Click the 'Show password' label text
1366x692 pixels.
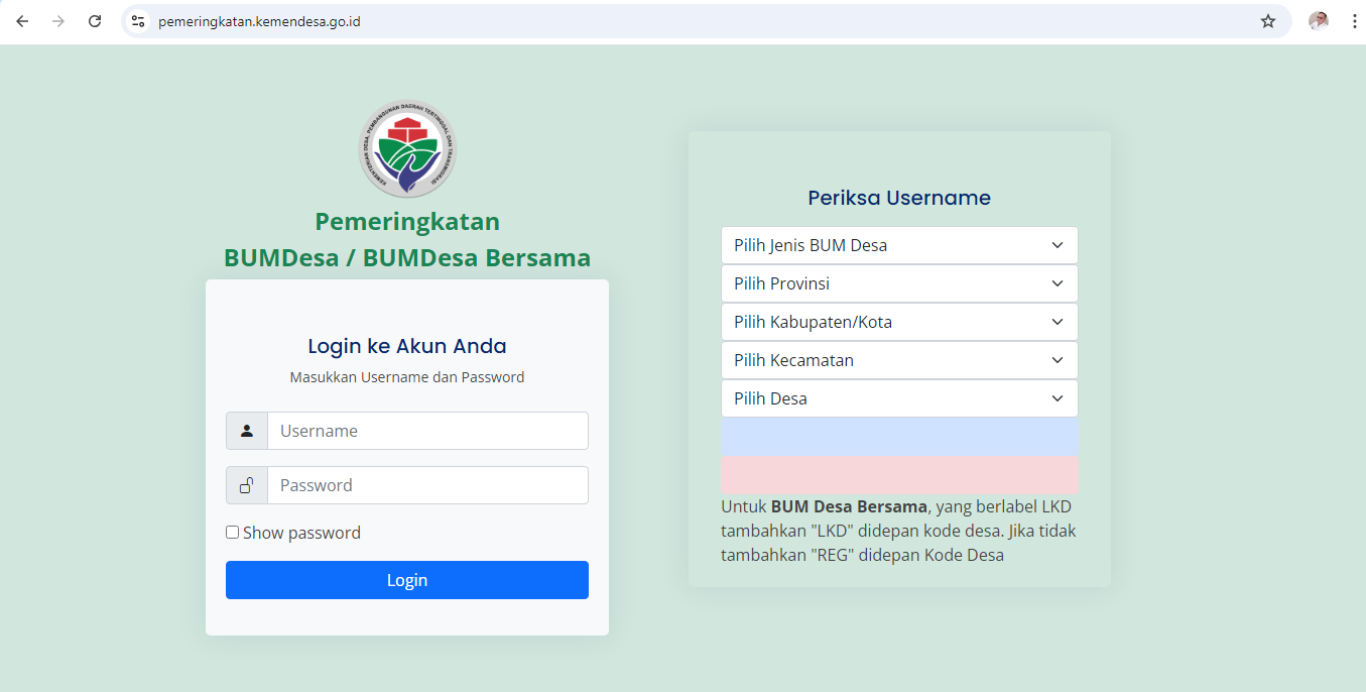[302, 533]
